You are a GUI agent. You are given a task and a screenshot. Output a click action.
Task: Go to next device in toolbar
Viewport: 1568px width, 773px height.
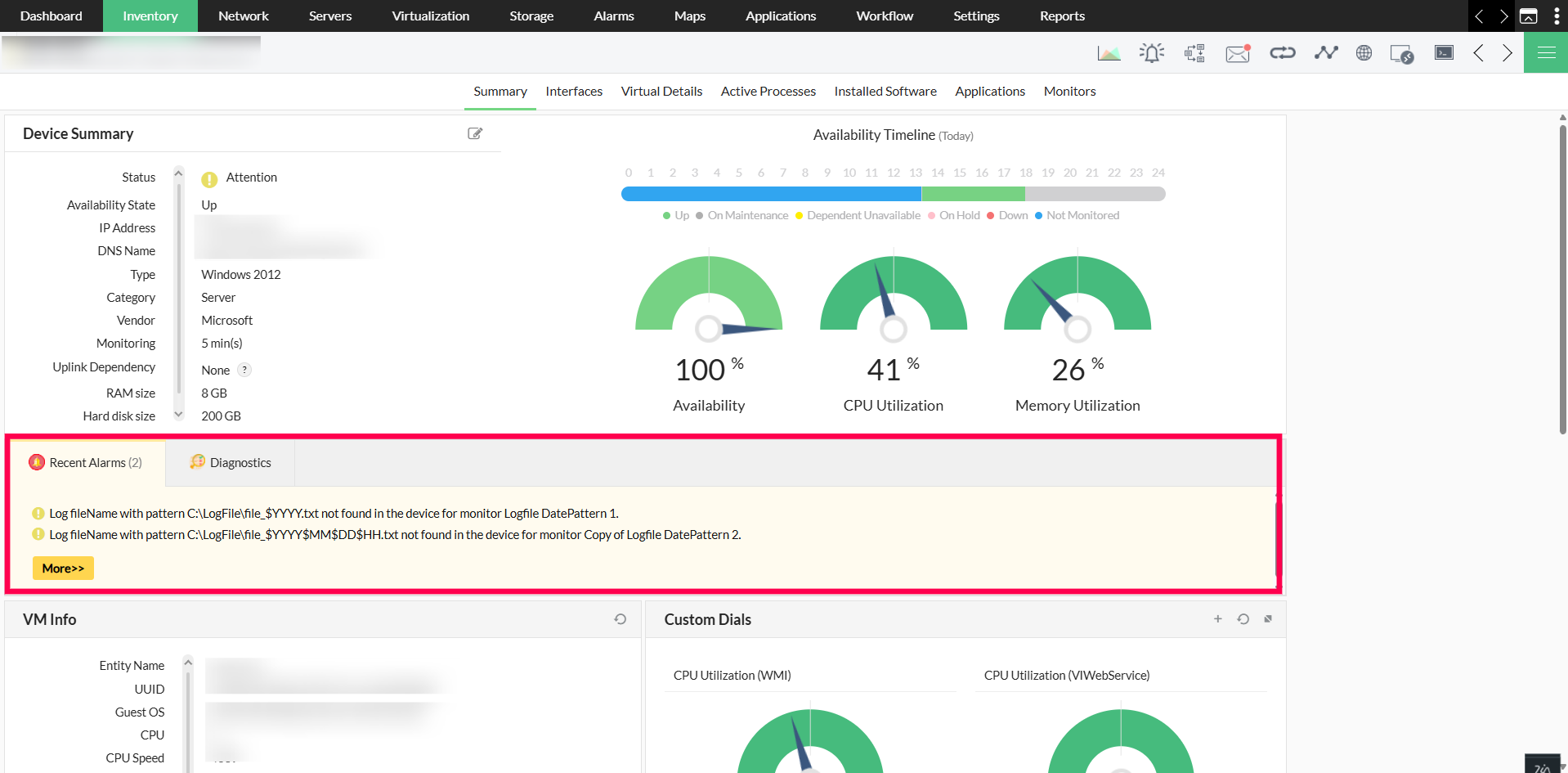tap(1507, 53)
